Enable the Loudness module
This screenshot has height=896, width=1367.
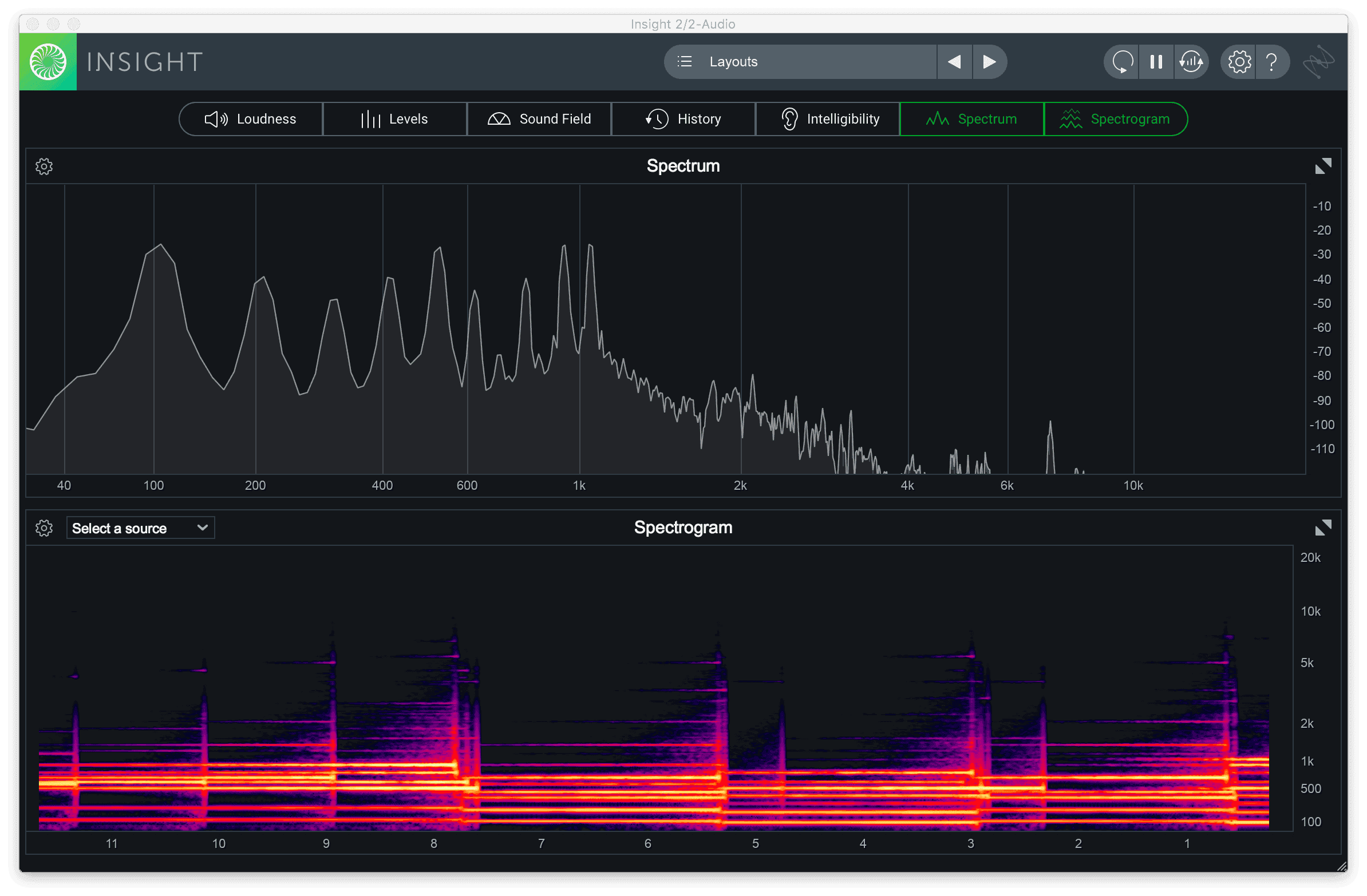coord(251,119)
